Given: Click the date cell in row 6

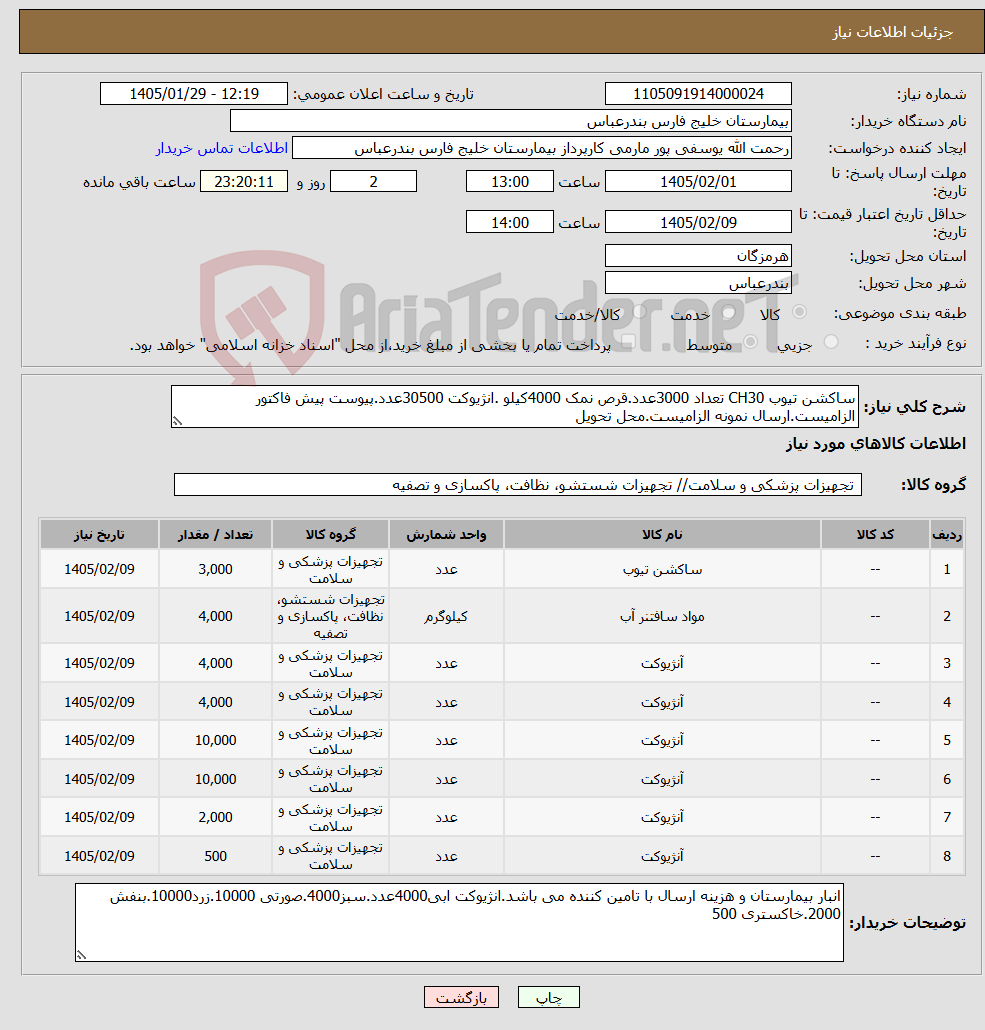Looking at the screenshot, I should tap(99, 779).
